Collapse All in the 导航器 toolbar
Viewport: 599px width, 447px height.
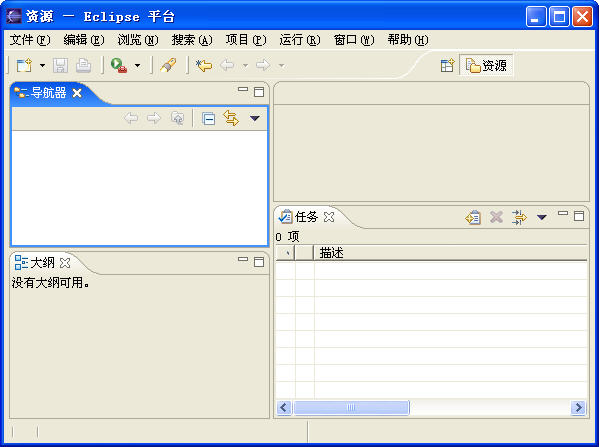[x=209, y=119]
